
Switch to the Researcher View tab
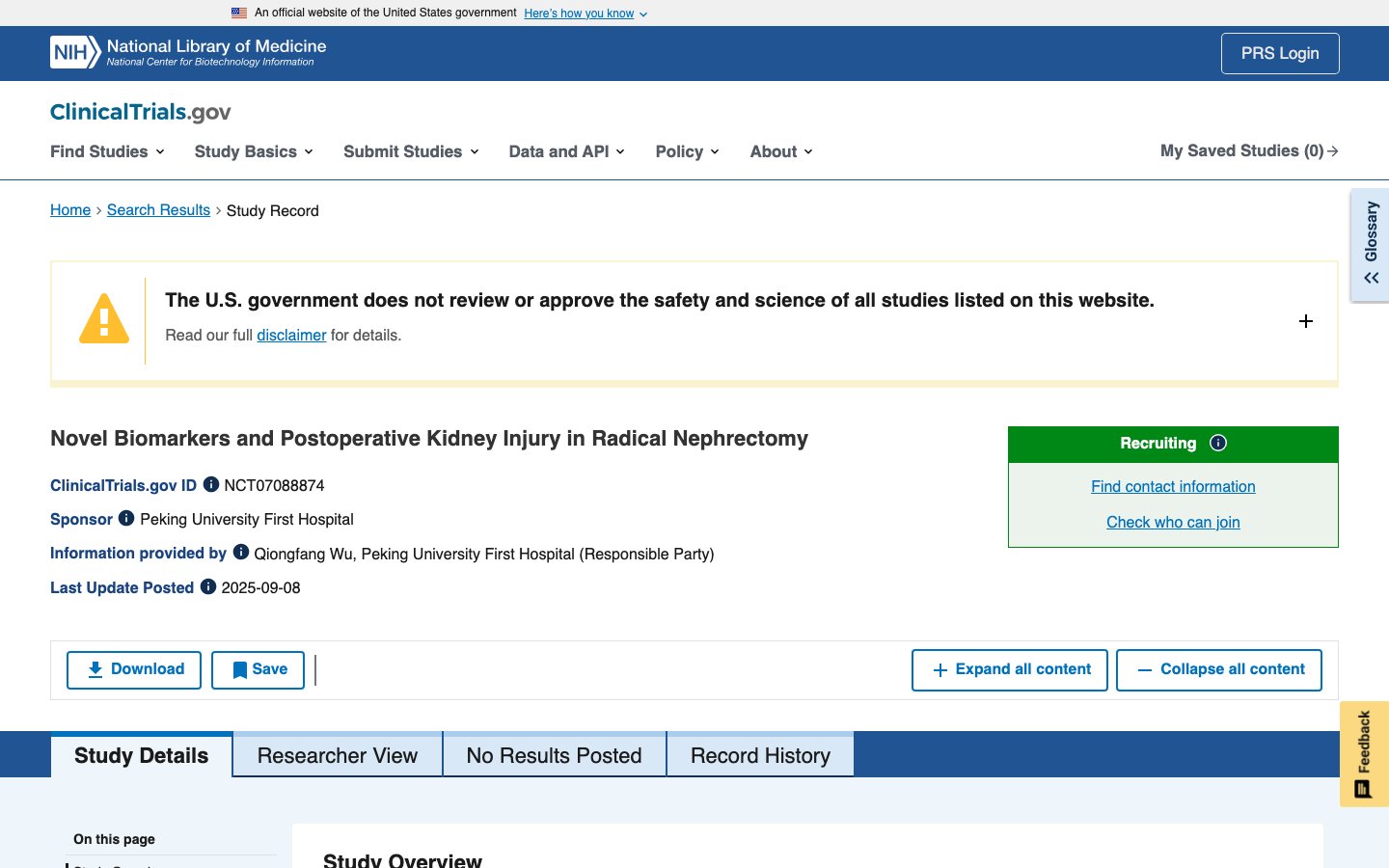point(338,755)
